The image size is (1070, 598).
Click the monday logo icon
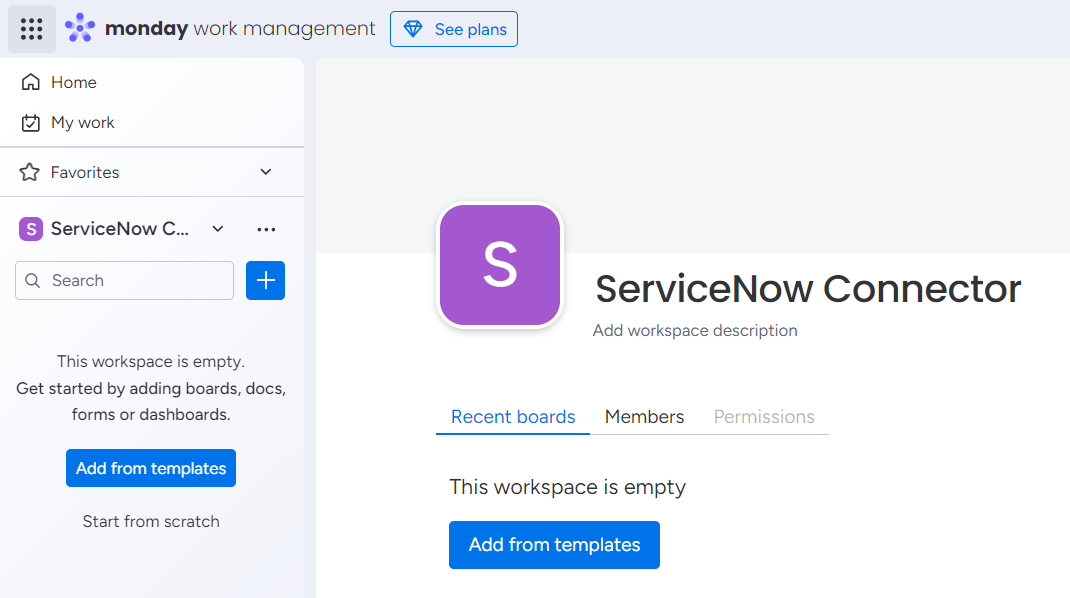(x=80, y=28)
